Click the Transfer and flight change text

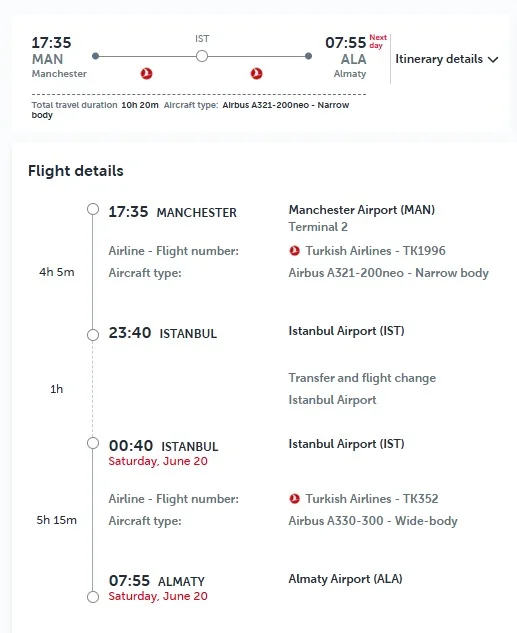point(362,378)
